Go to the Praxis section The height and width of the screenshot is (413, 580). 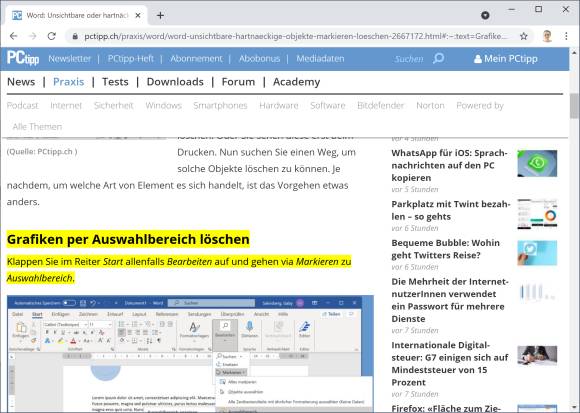tap(69, 82)
